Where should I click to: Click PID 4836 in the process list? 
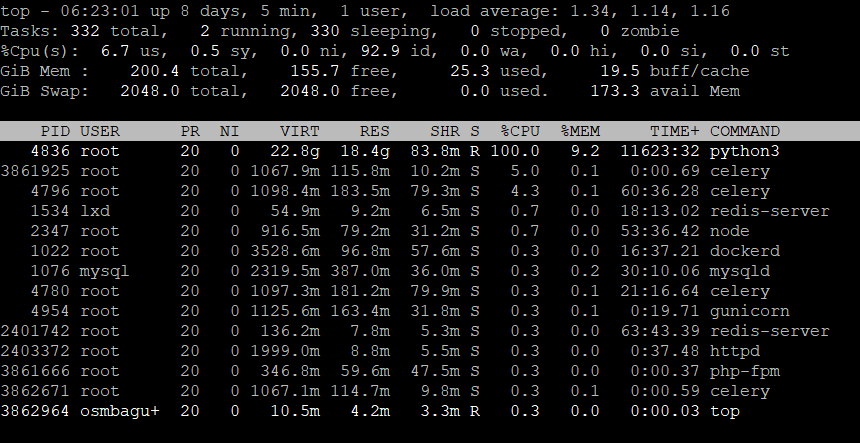coord(50,151)
